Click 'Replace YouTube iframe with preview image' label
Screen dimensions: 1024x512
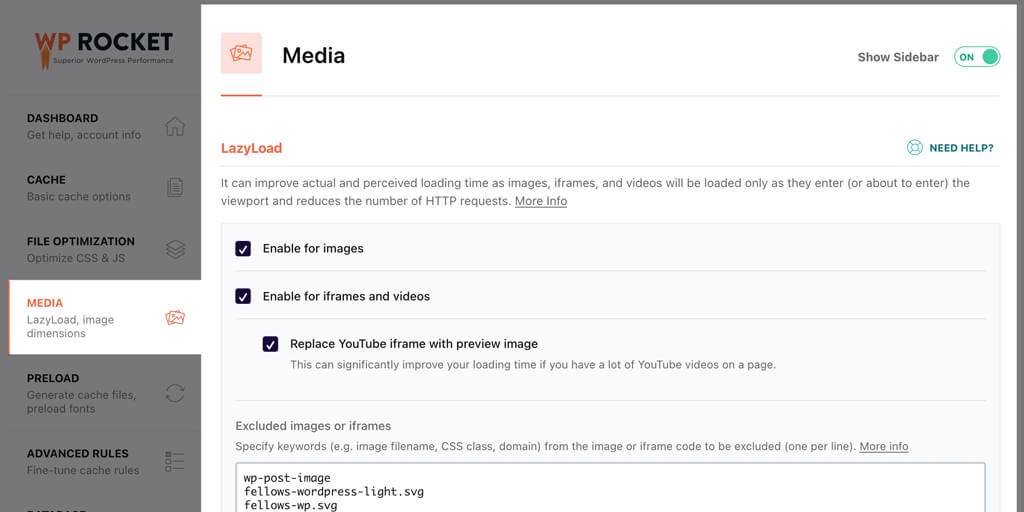[x=414, y=344]
